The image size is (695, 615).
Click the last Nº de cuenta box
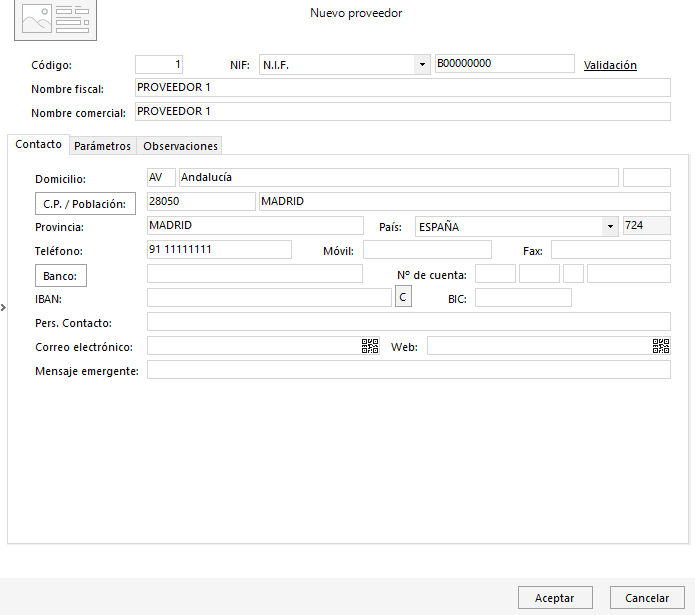[629, 273]
